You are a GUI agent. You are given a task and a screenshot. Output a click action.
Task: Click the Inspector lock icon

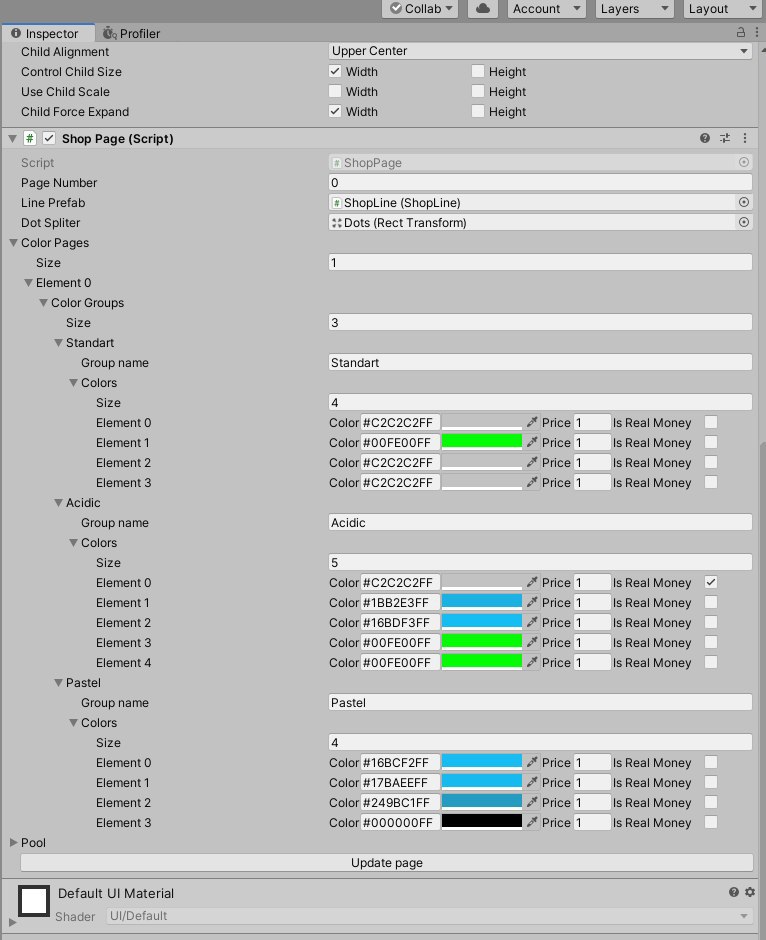pos(741,32)
